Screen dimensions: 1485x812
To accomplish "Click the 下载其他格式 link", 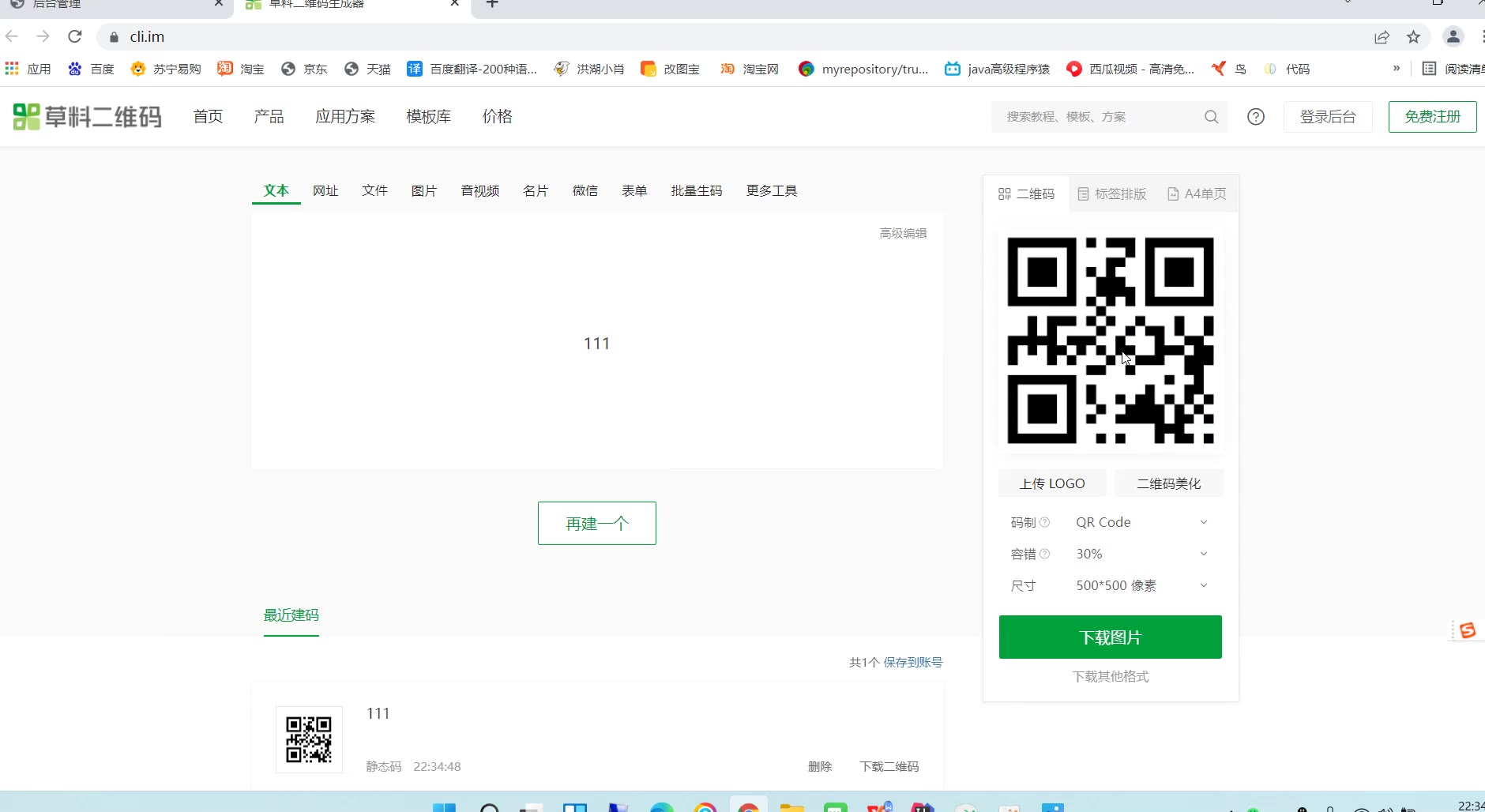I will [x=1111, y=676].
